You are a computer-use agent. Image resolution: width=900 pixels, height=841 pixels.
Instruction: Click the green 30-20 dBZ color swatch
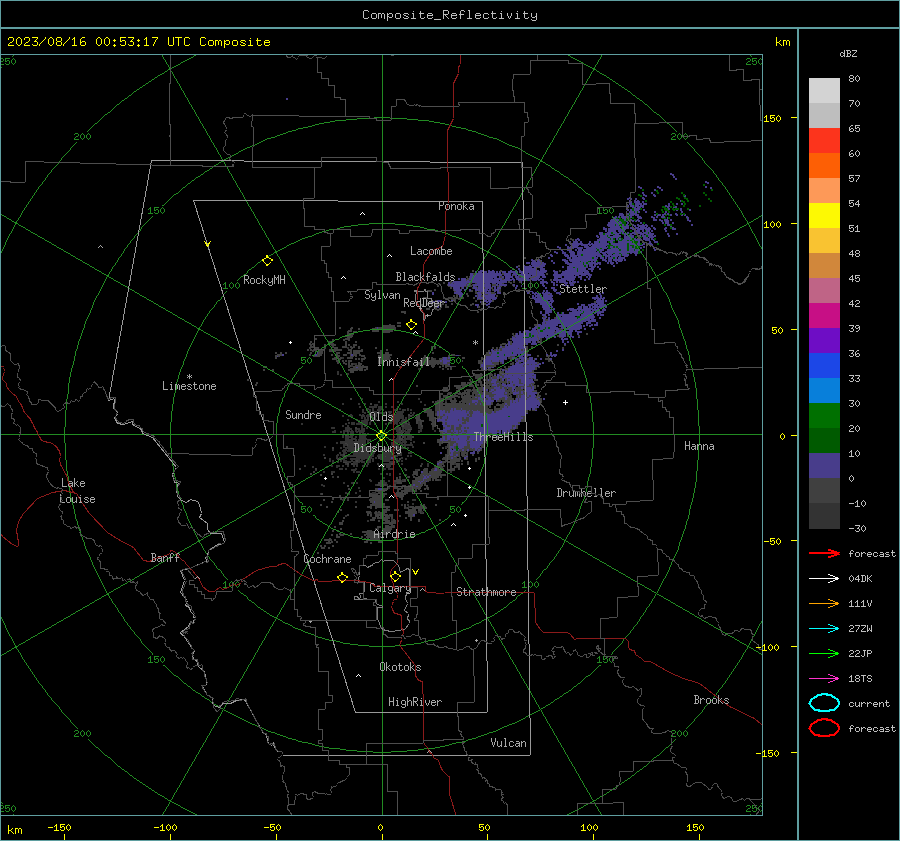click(x=824, y=416)
